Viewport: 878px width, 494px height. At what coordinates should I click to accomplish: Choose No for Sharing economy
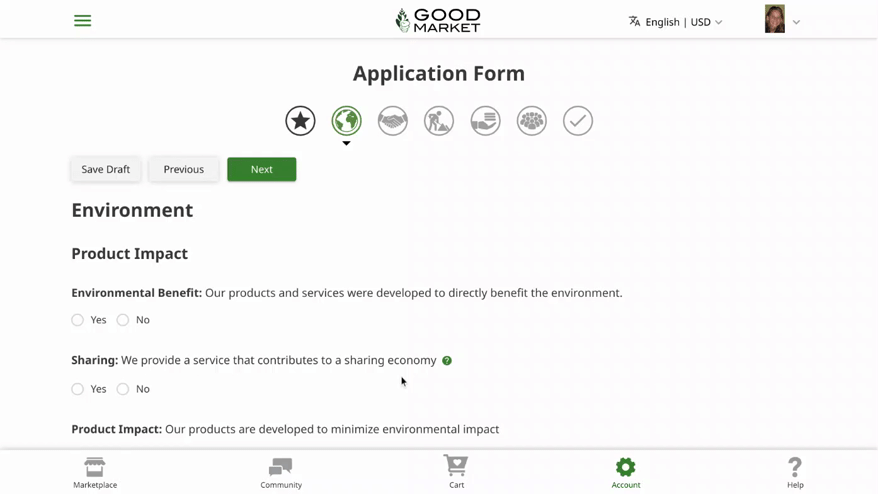[123, 389]
